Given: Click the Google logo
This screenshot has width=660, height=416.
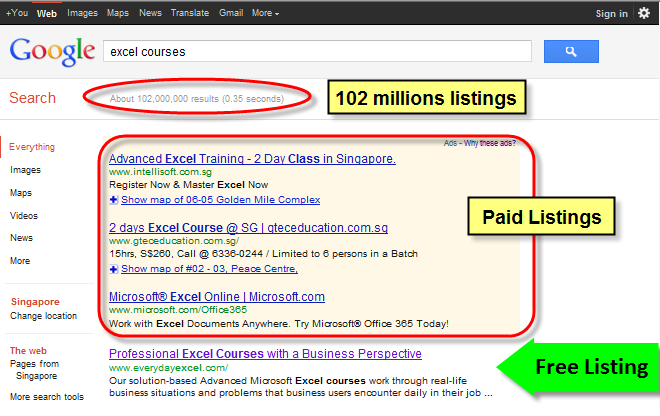Looking at the screenshot, I should pos(53,51).
